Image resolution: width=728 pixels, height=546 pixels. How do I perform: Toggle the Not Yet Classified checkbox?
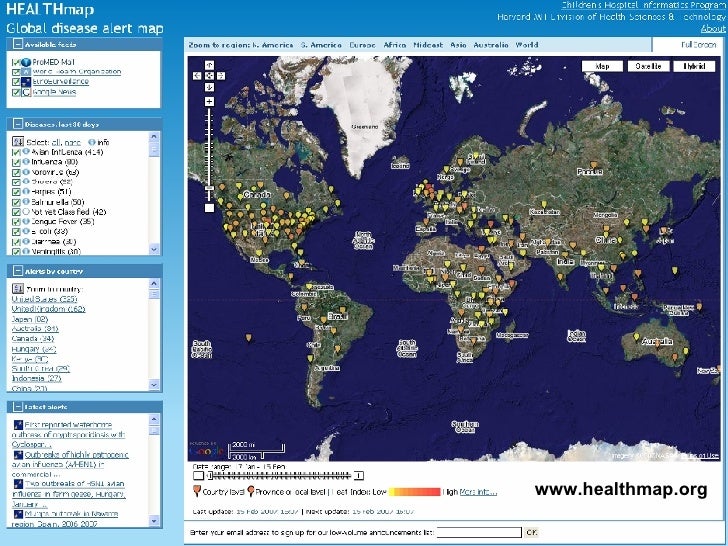pos(16,212)
